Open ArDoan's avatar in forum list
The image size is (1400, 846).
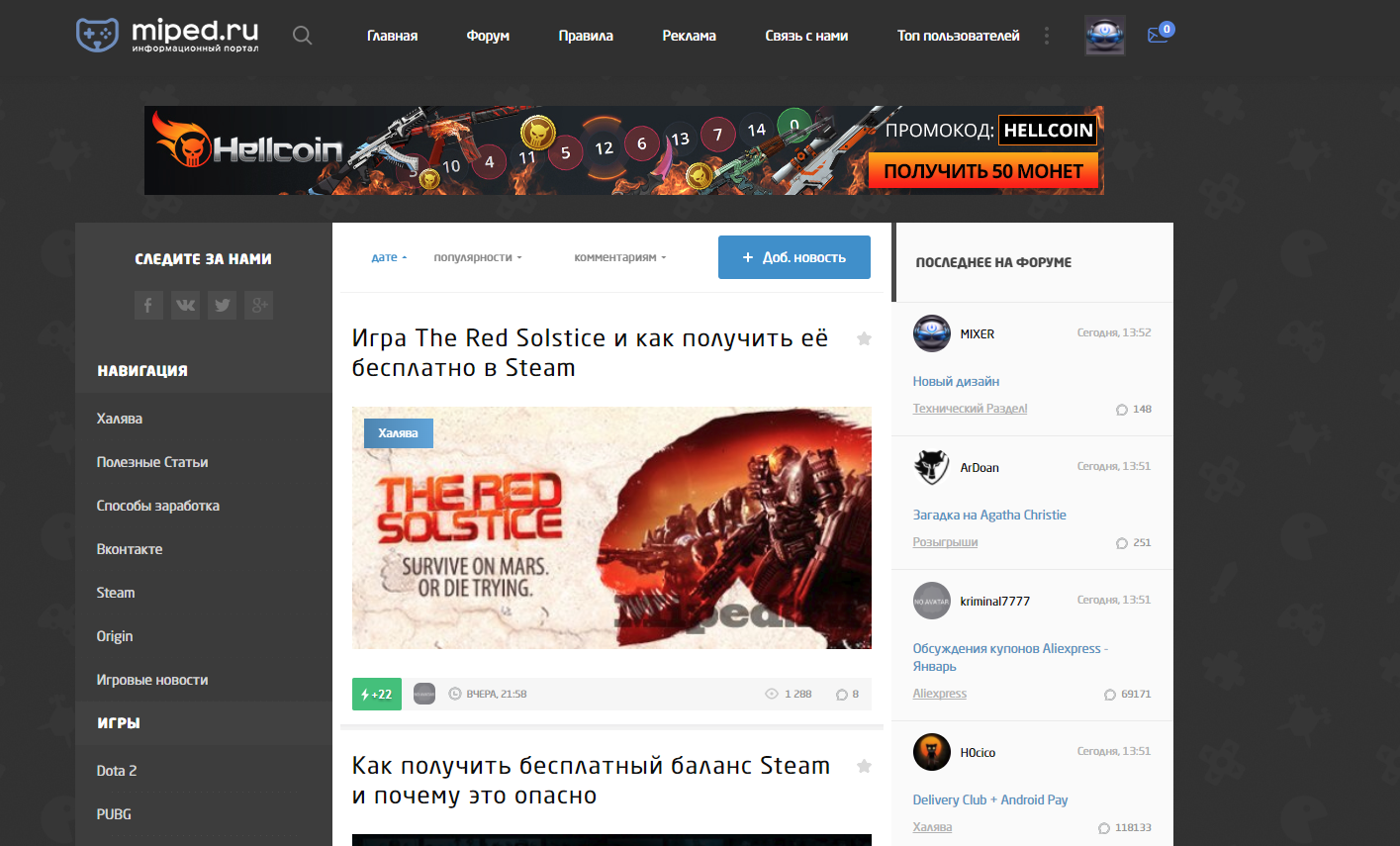point(932,467)
